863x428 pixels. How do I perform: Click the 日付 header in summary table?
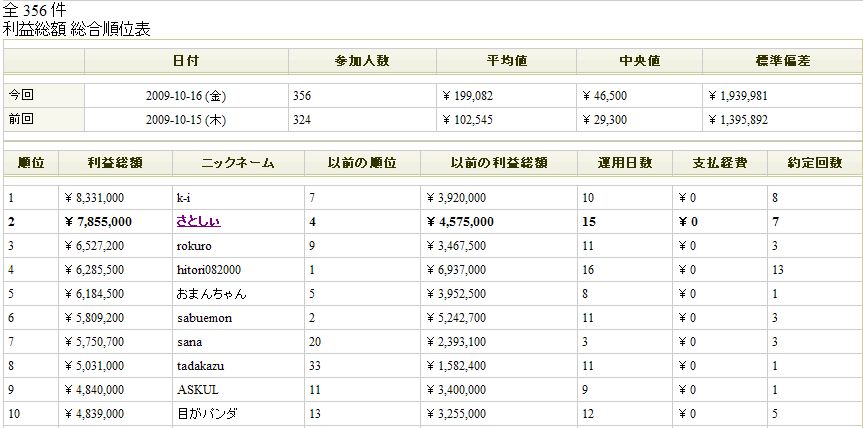186,61
